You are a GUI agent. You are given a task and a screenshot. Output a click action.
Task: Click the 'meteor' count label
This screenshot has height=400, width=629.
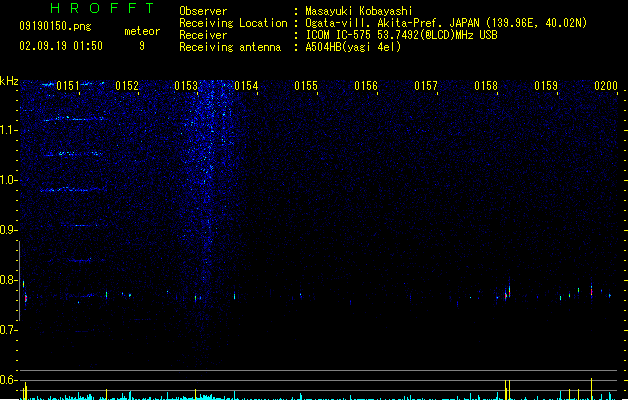coord(142,31)
